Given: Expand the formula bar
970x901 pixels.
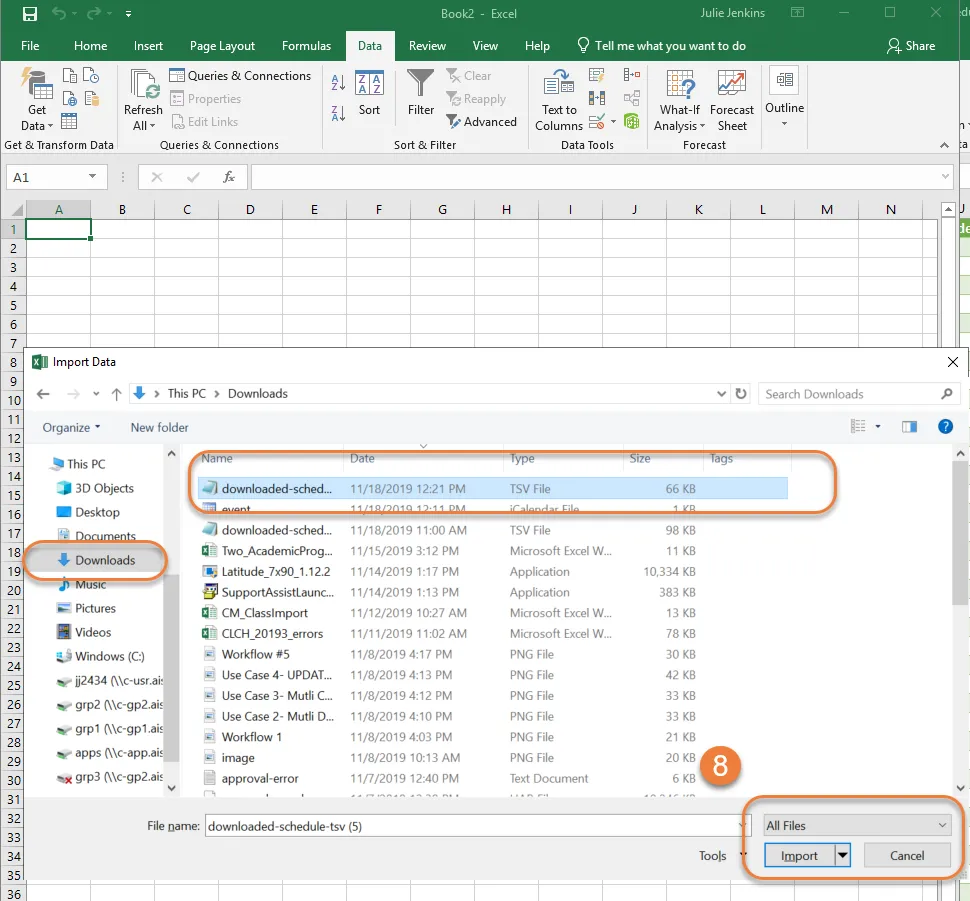Looking at the screenshot, I should (945, 177).
